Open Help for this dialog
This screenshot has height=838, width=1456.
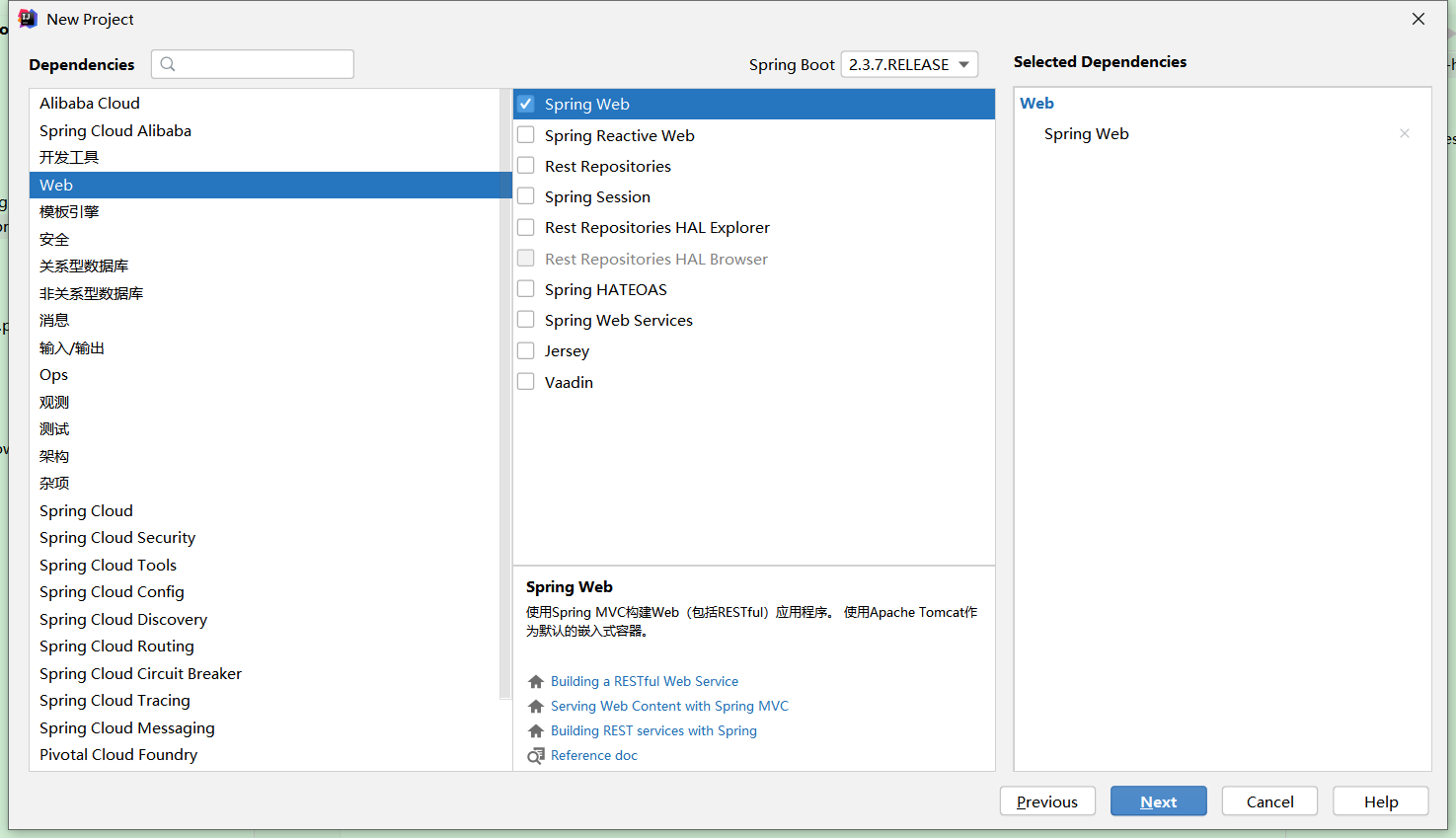[1381, 801]
